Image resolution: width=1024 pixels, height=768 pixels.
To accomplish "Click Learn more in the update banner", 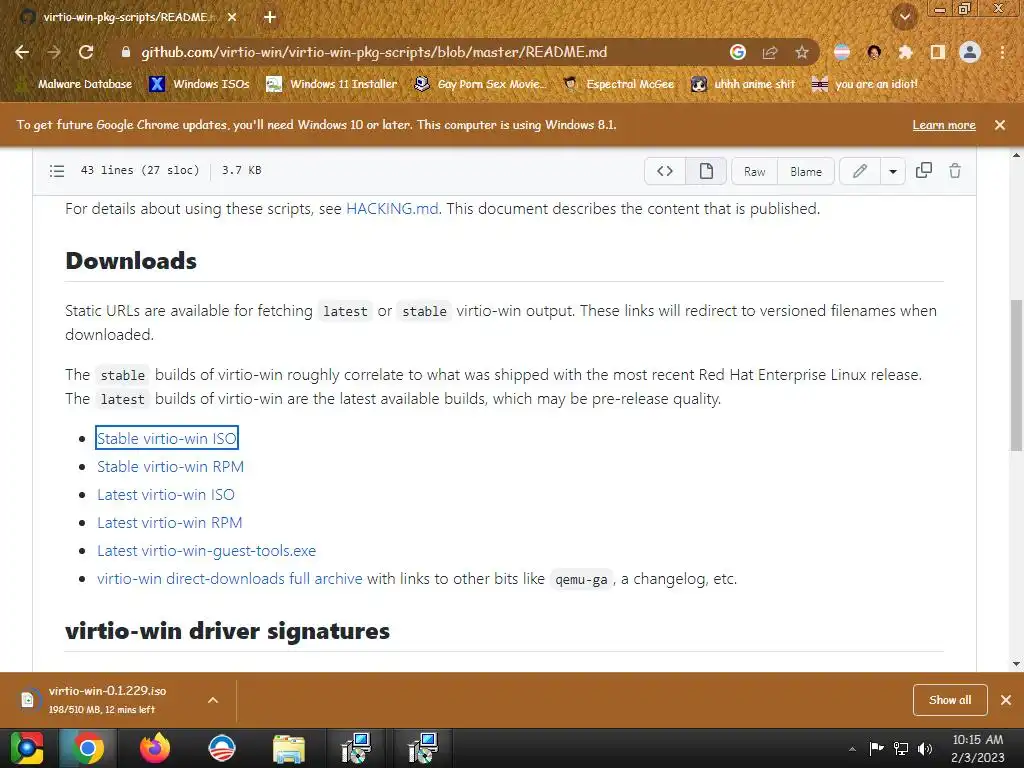I will [x=944, y=125].
